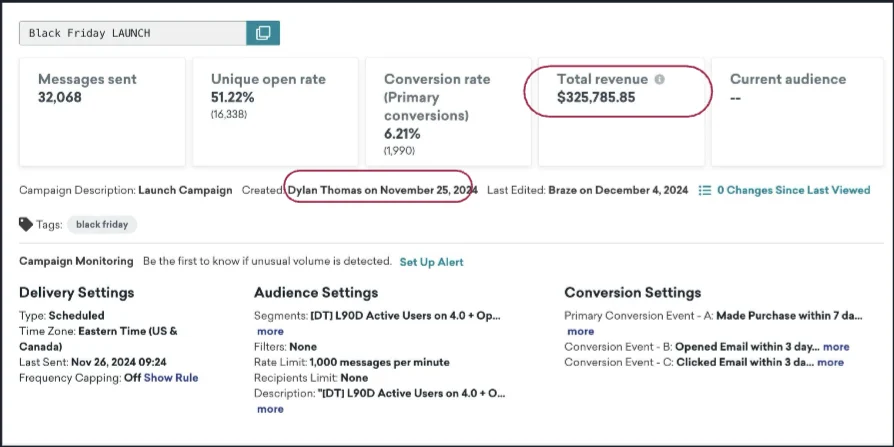Click the Total revenue value $325,785.85
894x447 pixels.
tap(596, 97)
